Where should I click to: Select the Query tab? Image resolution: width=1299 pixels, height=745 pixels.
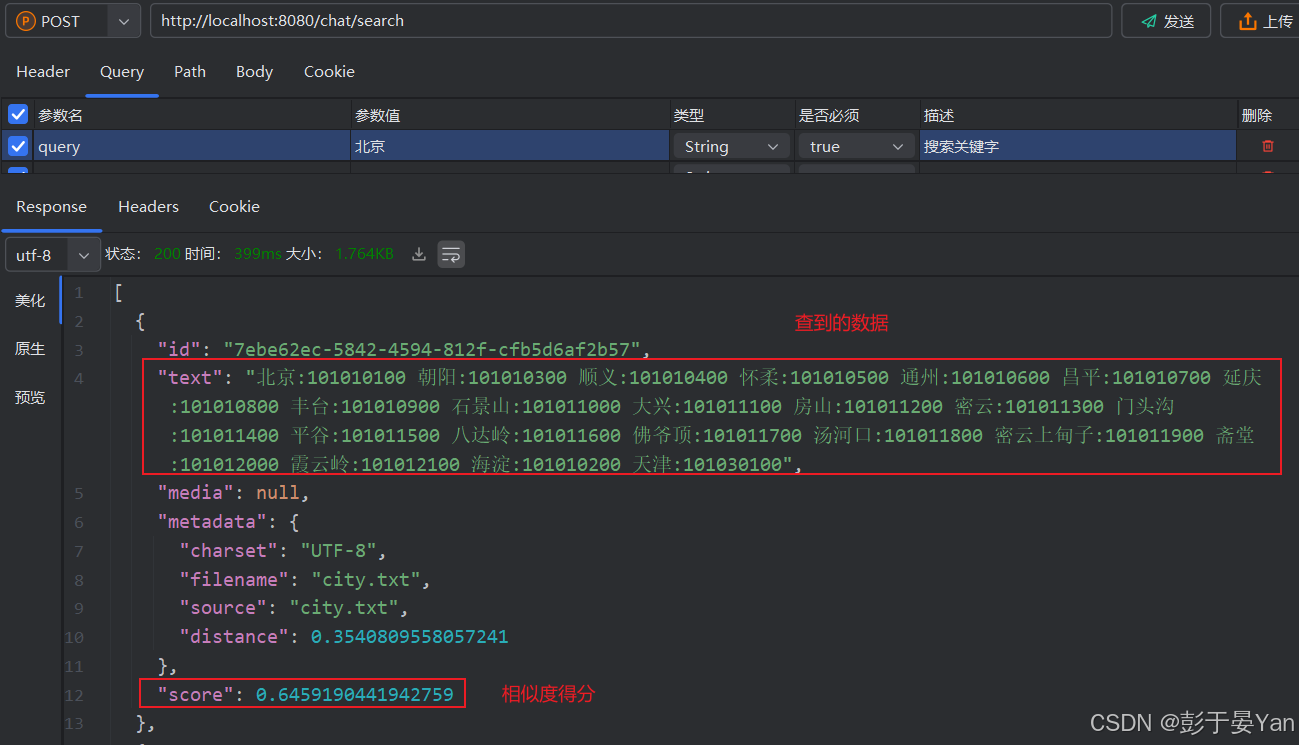(122, 72)
